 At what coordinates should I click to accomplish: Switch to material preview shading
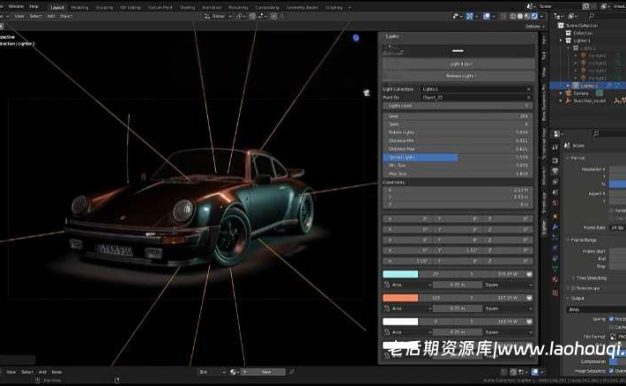click(527, 16)
